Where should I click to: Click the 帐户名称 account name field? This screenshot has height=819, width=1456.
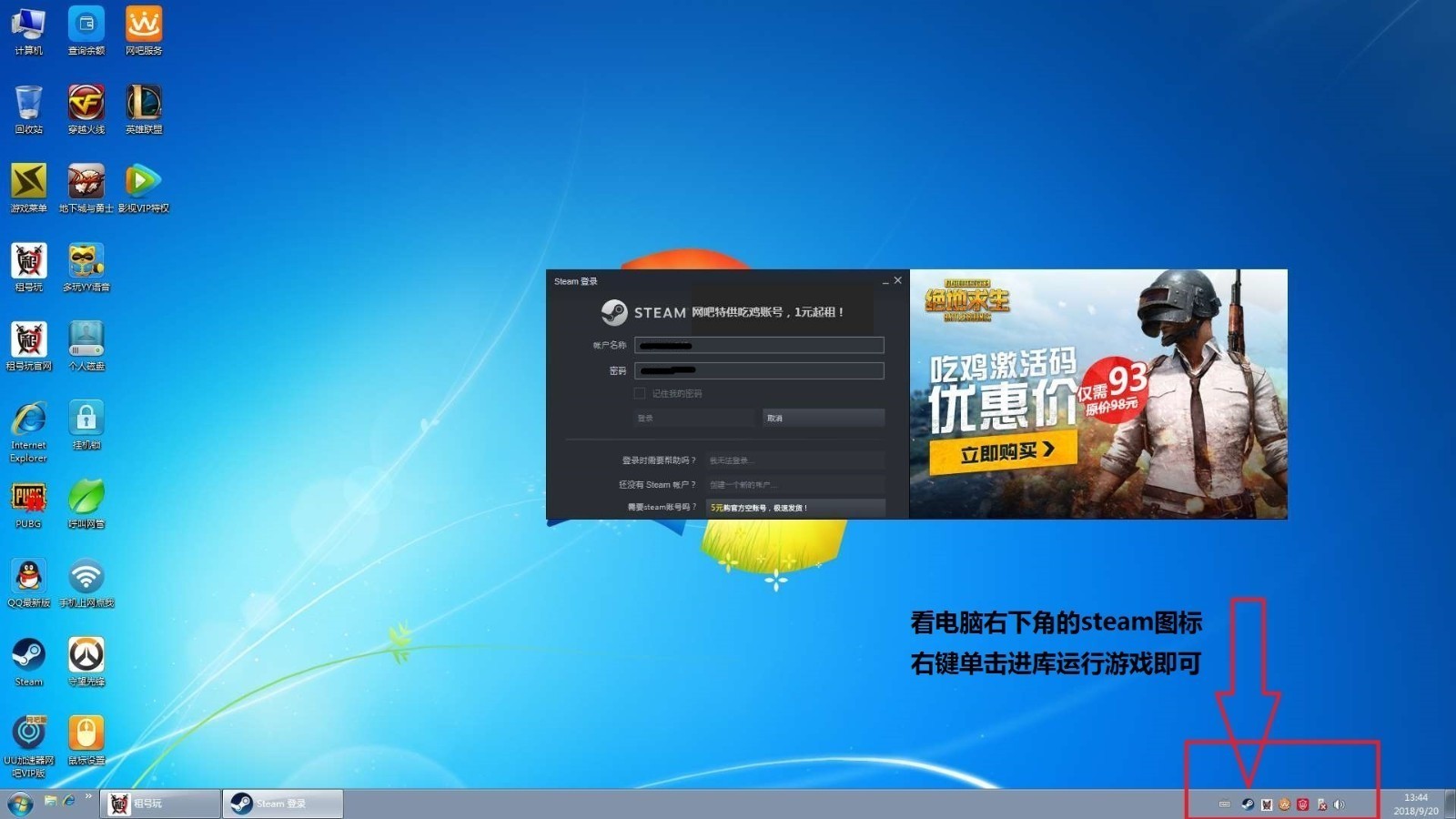[759, 345]
